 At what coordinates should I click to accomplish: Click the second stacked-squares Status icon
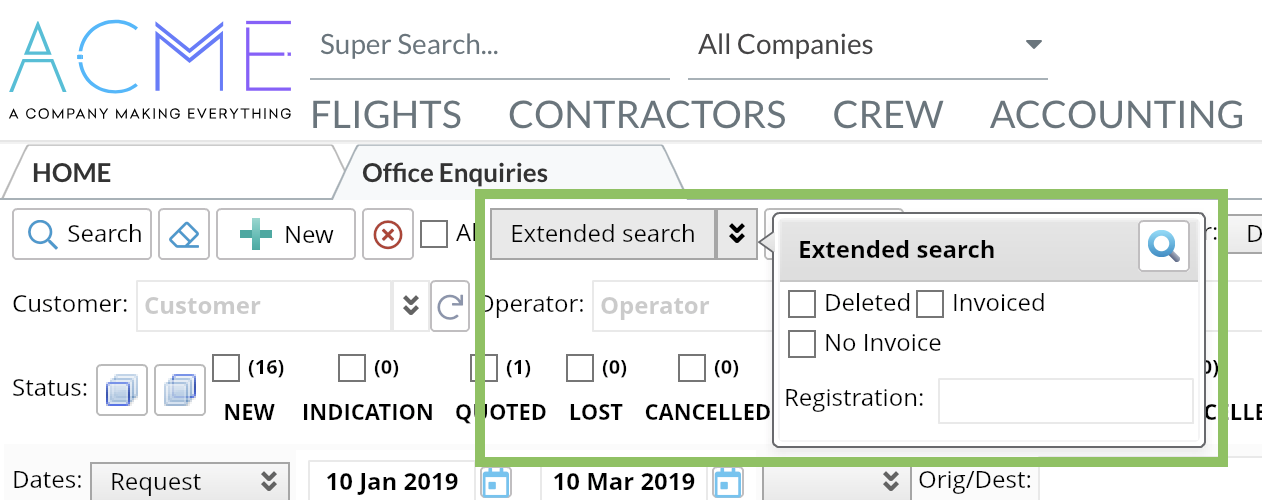point(181,389)
